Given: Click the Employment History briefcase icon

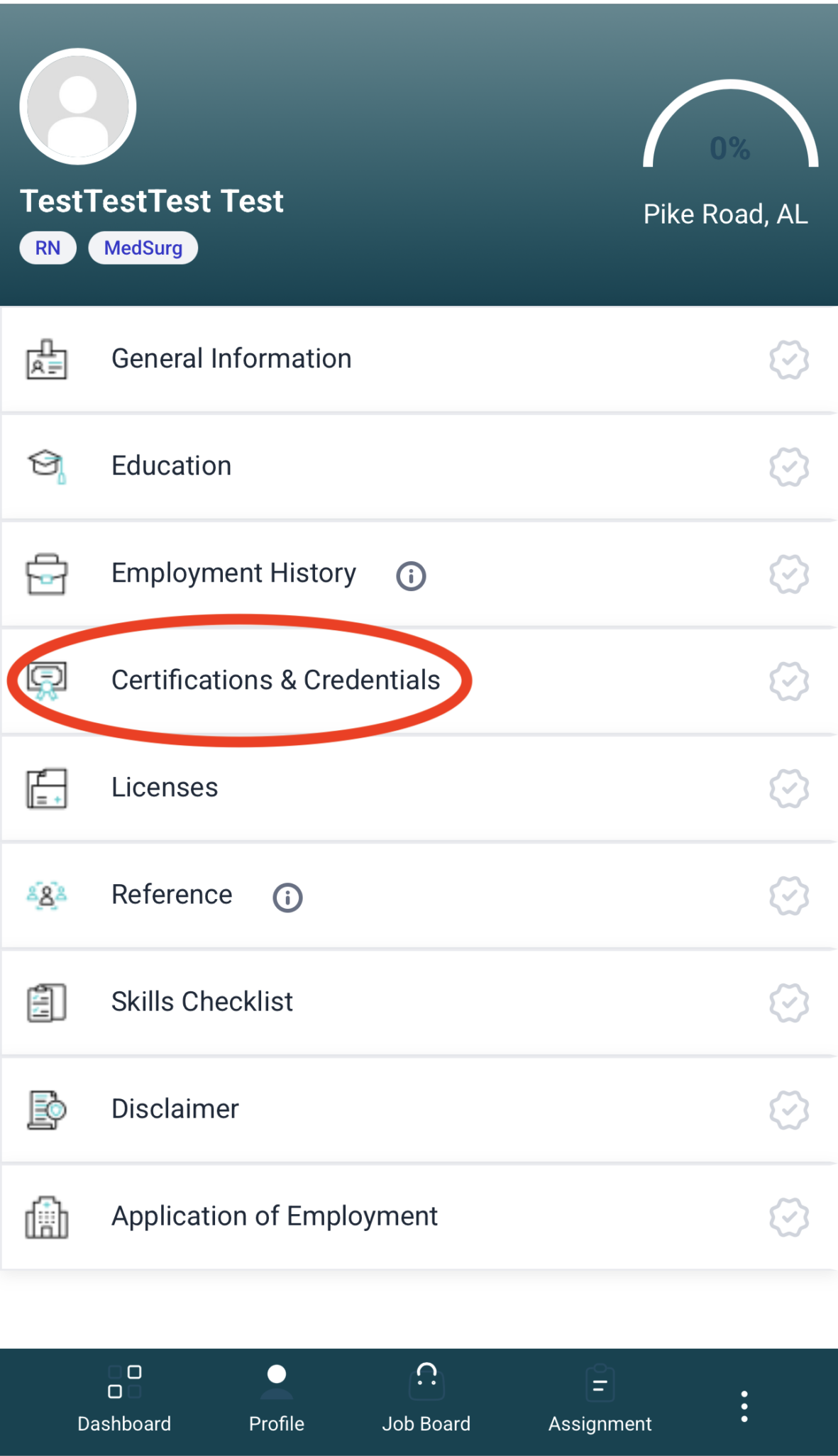Looking at the screenshot, I should (x=47, y=573).
